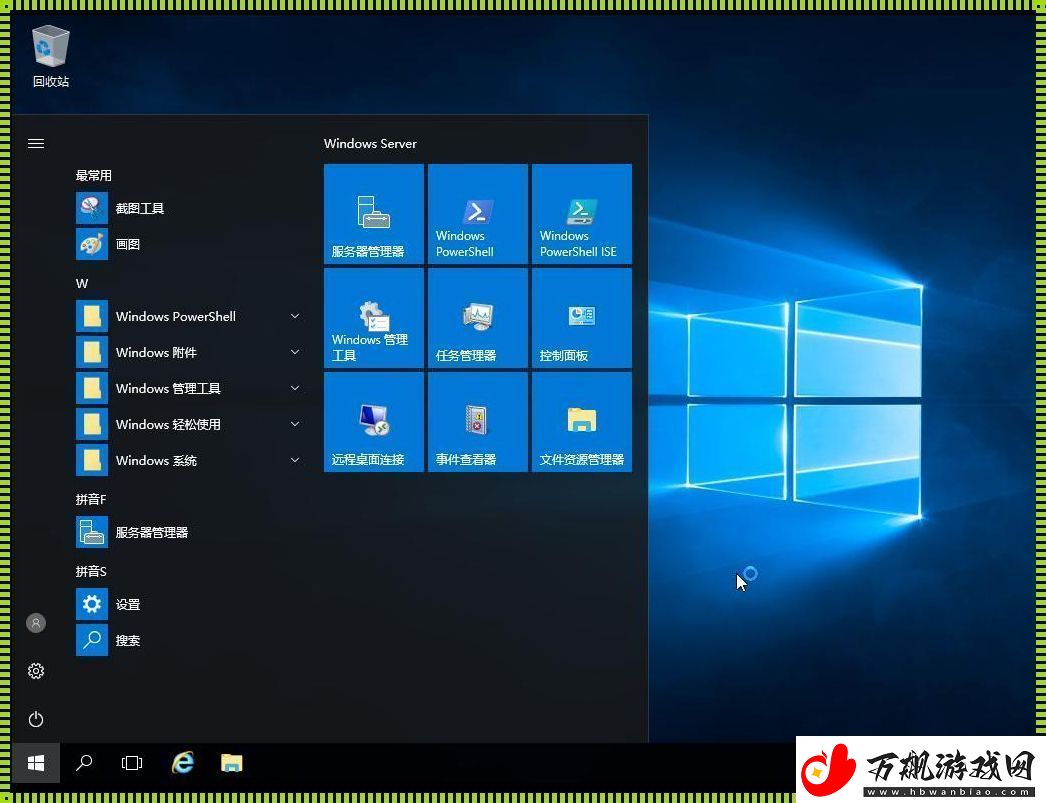Screen dimensions: 1046x803
Task: Click the Windows PowerShell folder entry
Action: tap(189, 316)
